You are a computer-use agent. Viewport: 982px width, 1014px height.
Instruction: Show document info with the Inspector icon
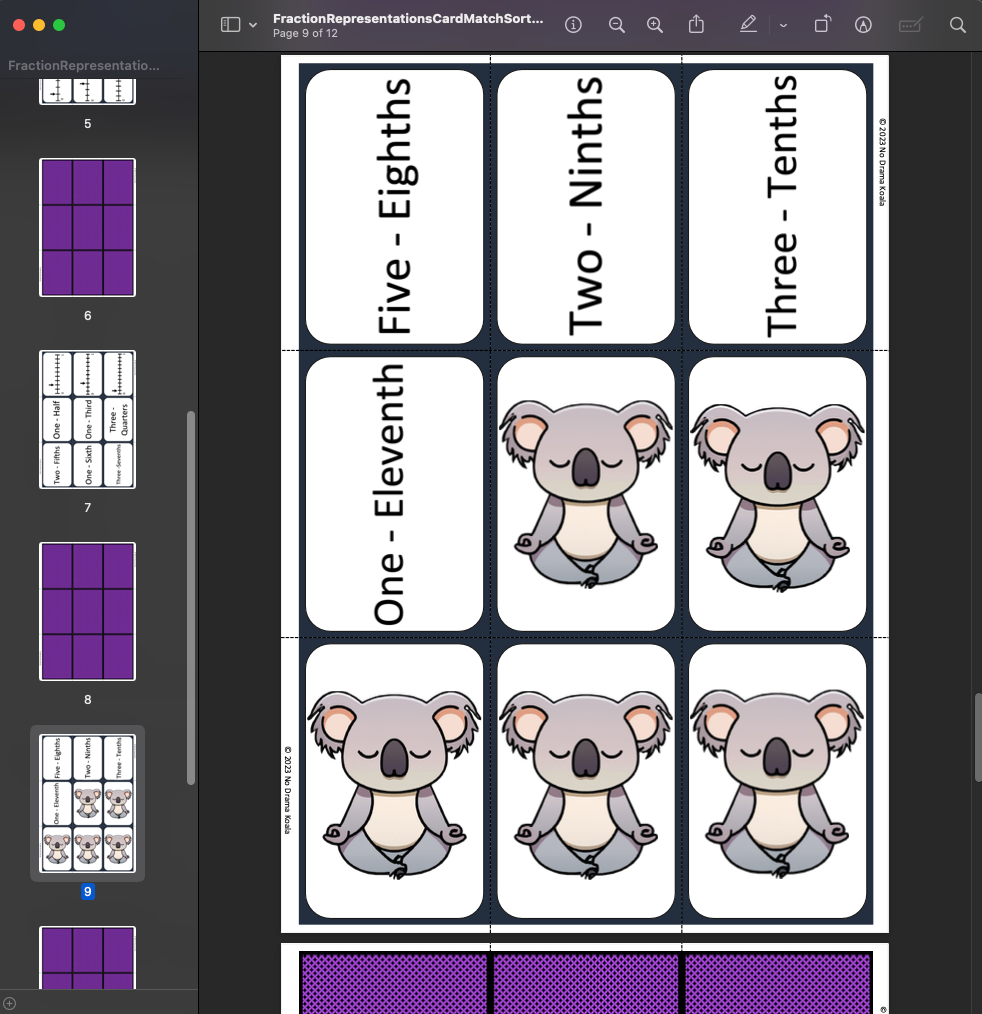point(573,24)
